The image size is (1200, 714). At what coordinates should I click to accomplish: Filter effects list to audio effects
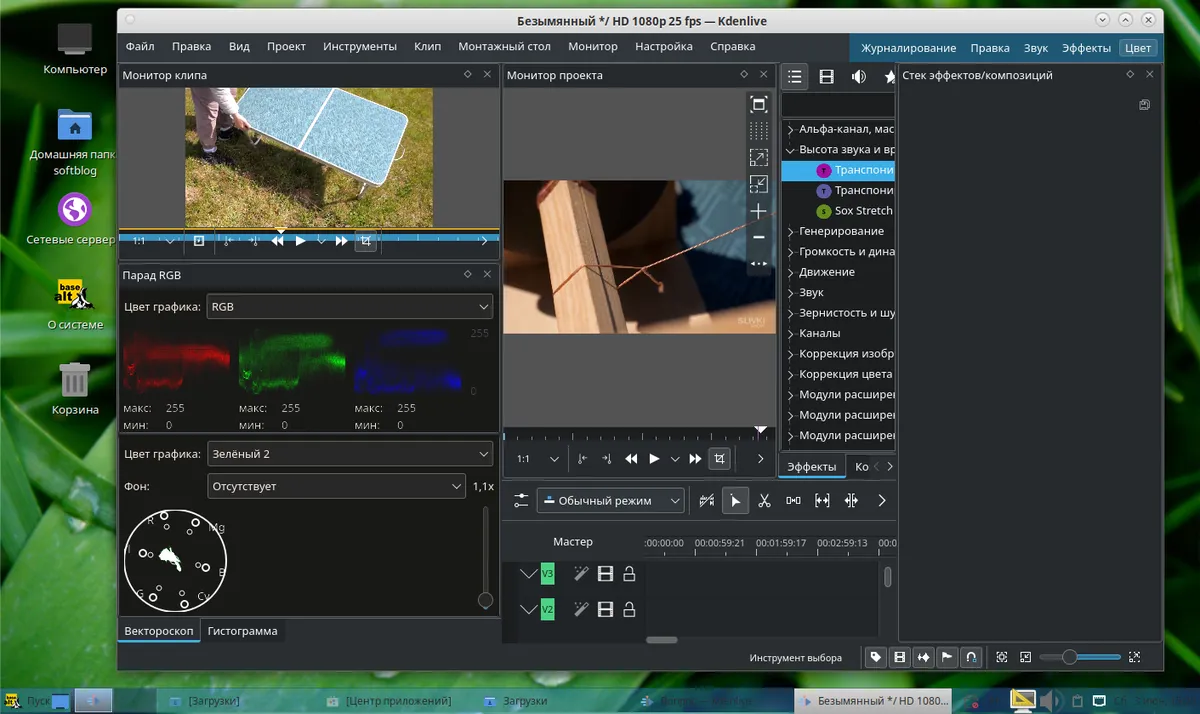[x=858, y=76]
